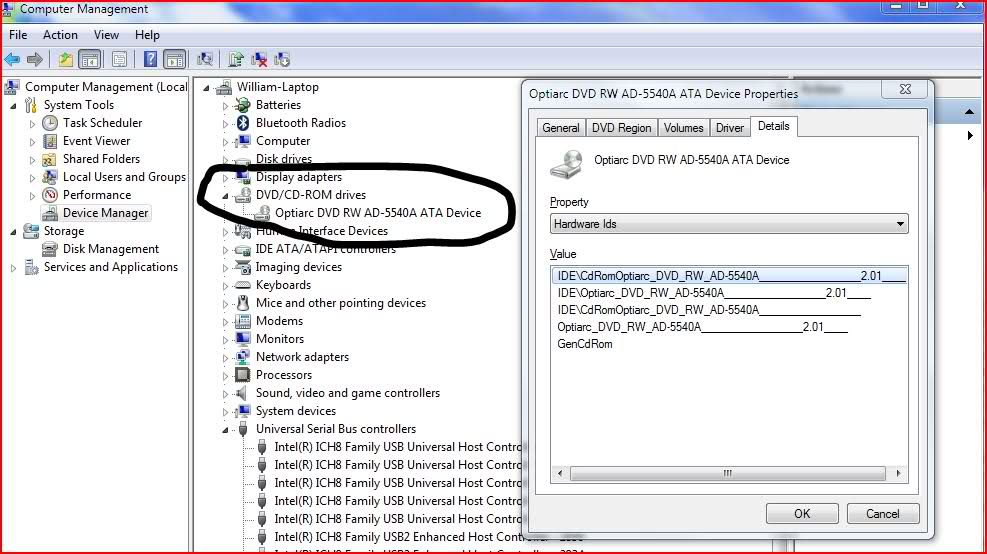
Task: Collapse the Universal Serial Bus controllers node
Action: click(x=225, y=430)
